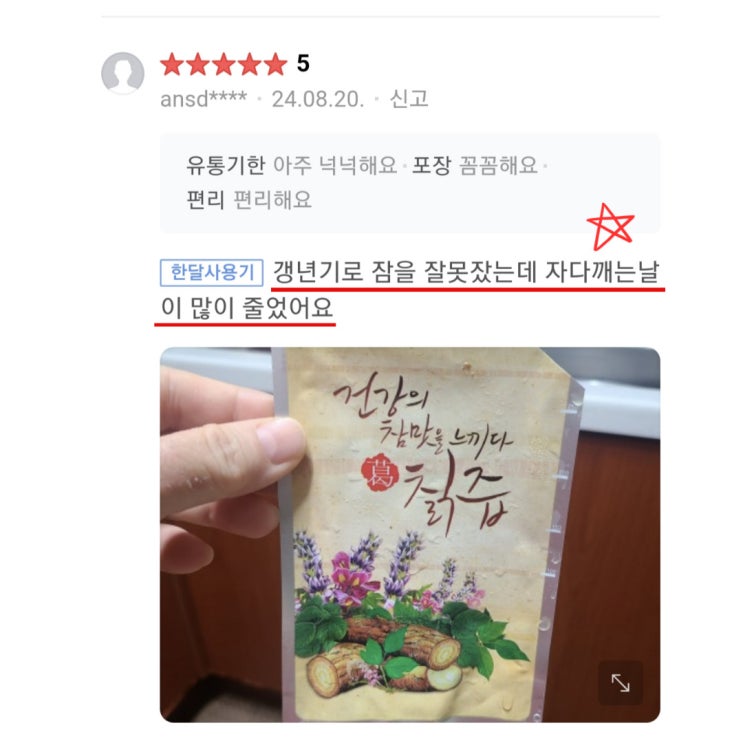Viewport: 743px width, 743px height.
Task: Click the second red rating star
Action: tap(198, 64)
